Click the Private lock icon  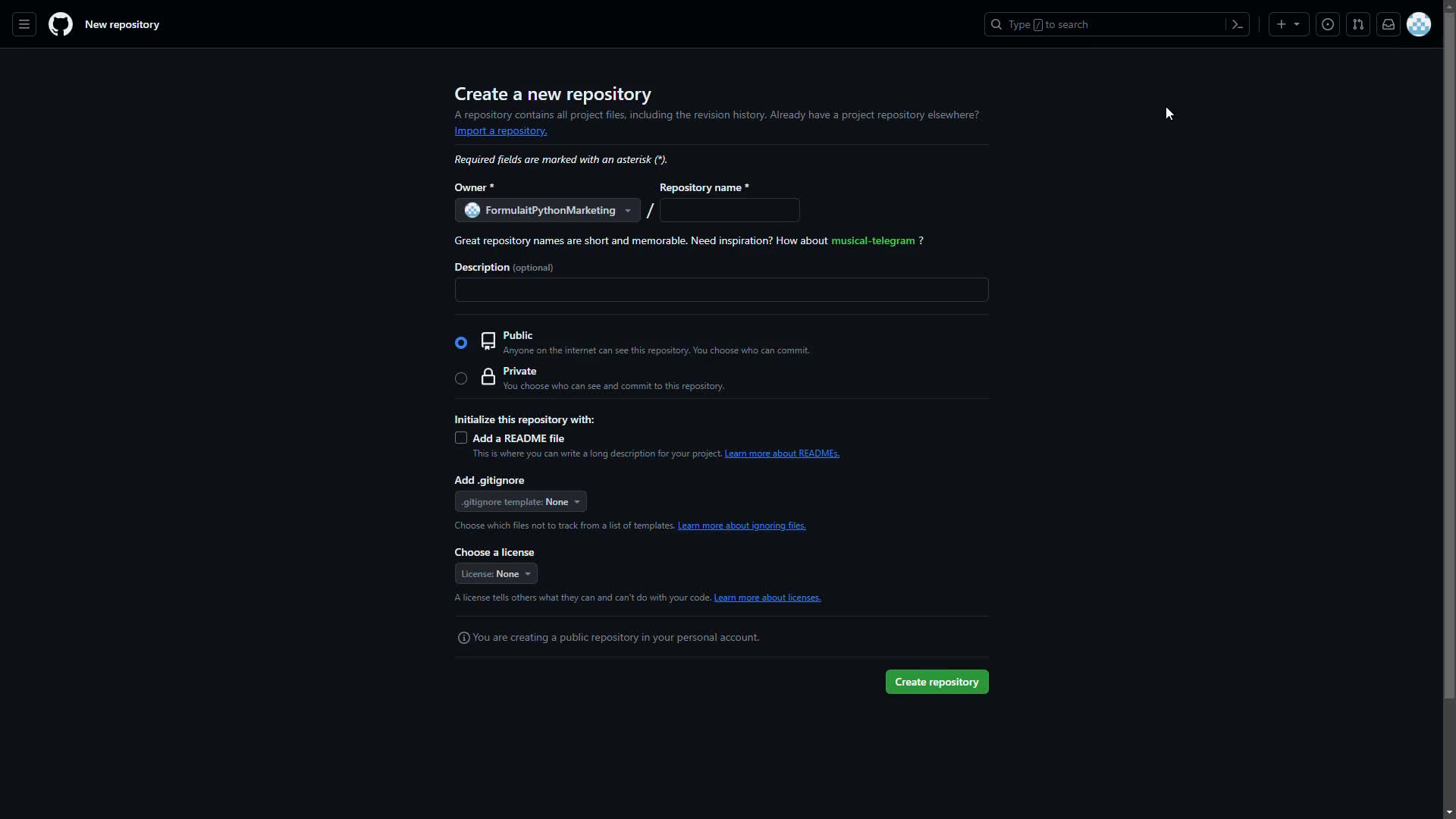tap(488, 377)
